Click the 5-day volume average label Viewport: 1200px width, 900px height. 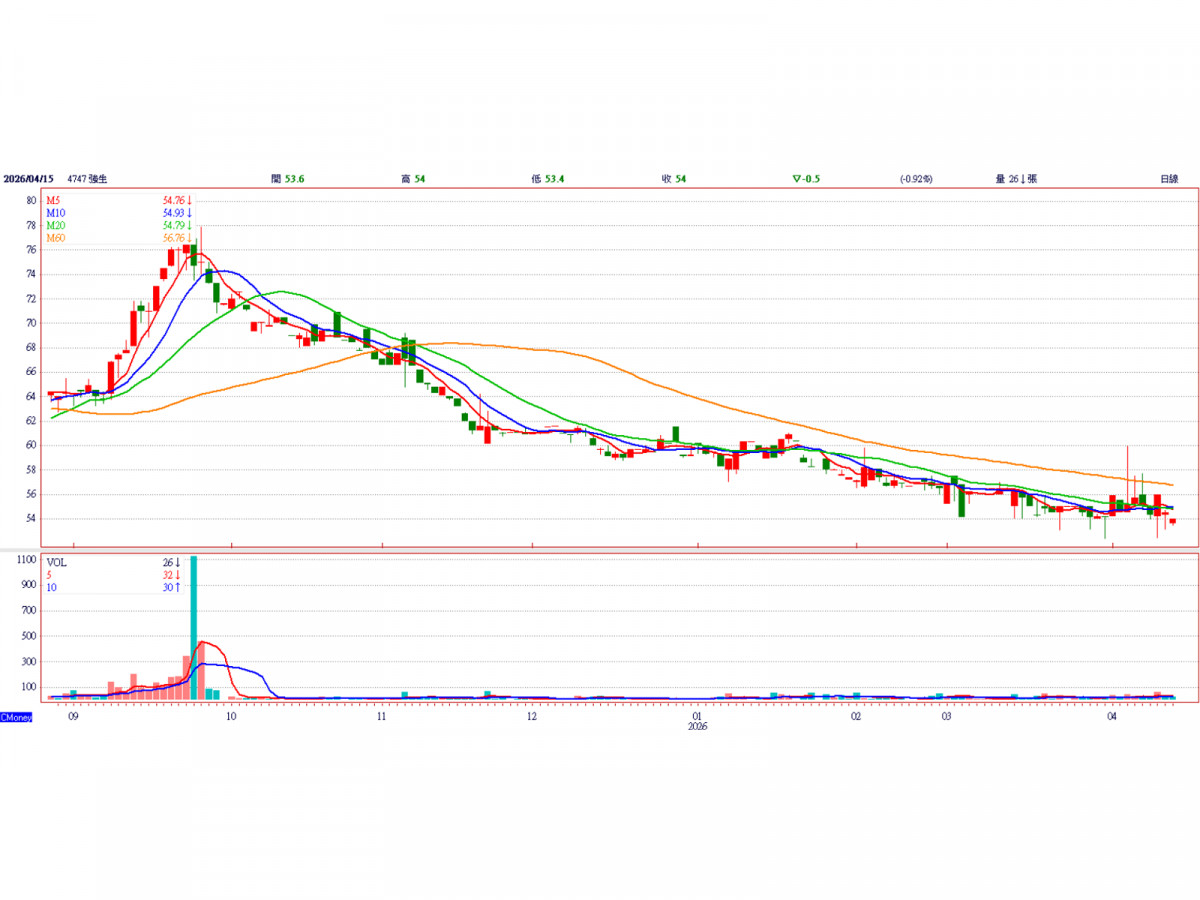coord(49,574)
